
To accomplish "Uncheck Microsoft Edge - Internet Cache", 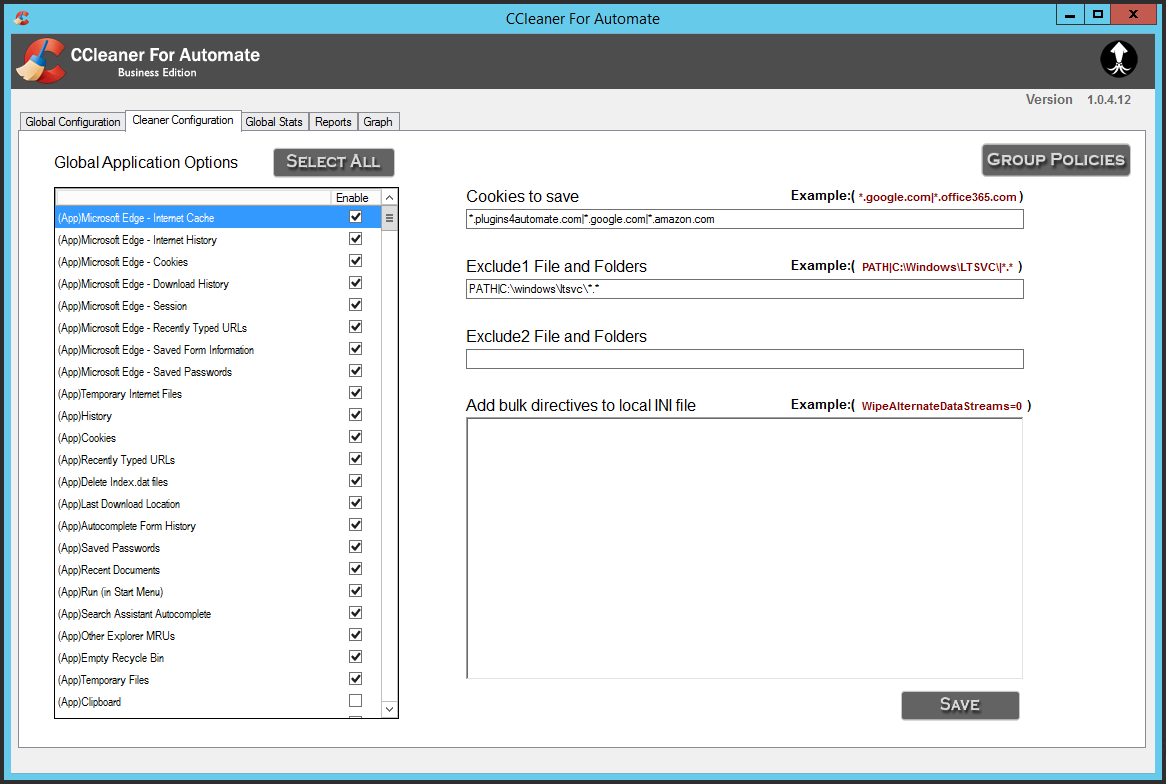I will (355, 217).
